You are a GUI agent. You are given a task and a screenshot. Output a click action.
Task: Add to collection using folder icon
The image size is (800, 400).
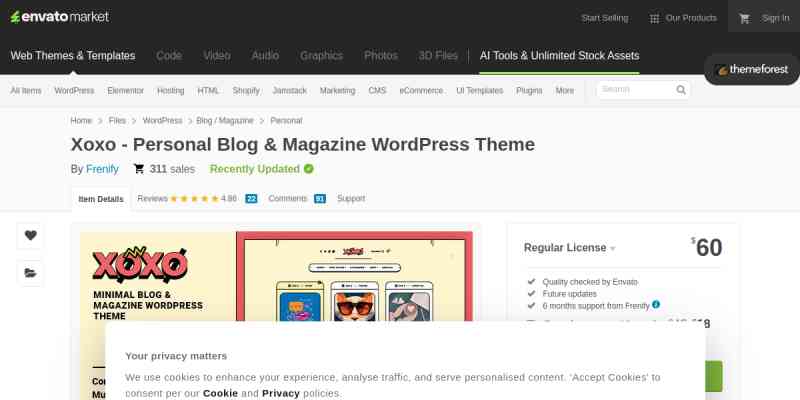31,272
